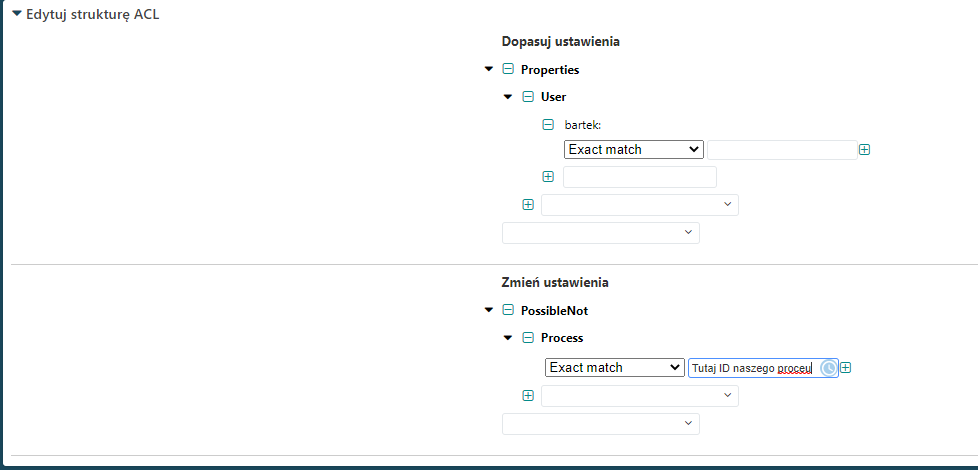Click the minus icon beside PossibleNot

click(508, 311)
